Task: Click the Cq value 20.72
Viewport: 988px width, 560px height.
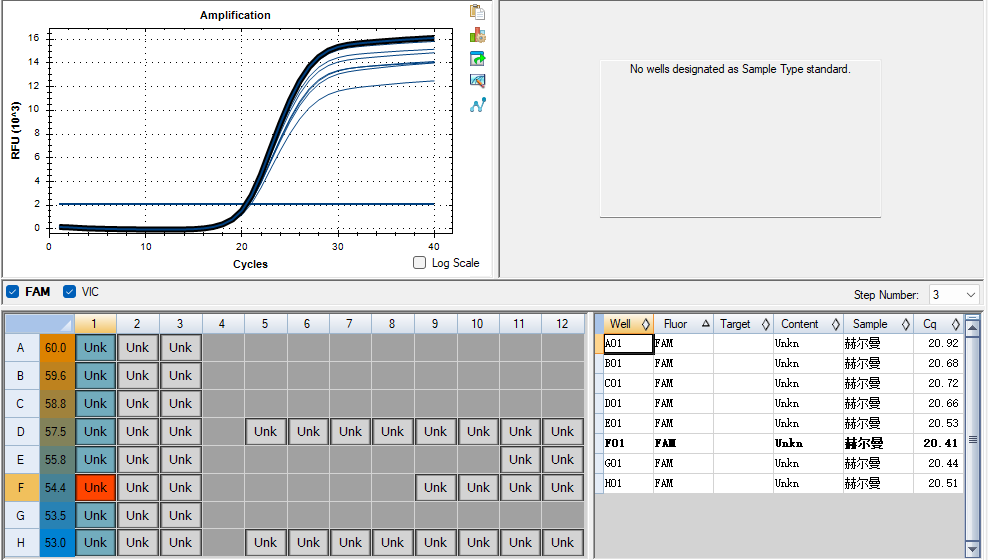Action: pyautogui.click(x=943, y=383)
